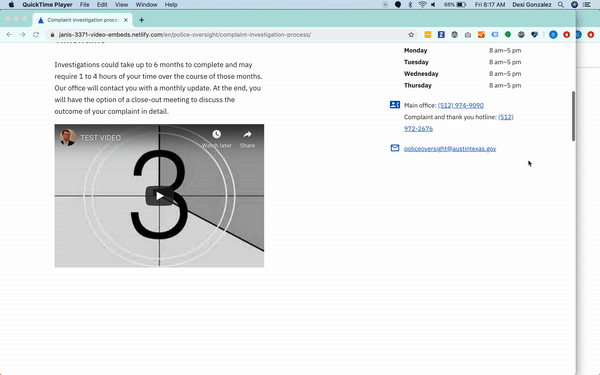This screenshot has height=375, width=600.
Task: Click the contact card phone icon
Action: (x=395, y=104)
